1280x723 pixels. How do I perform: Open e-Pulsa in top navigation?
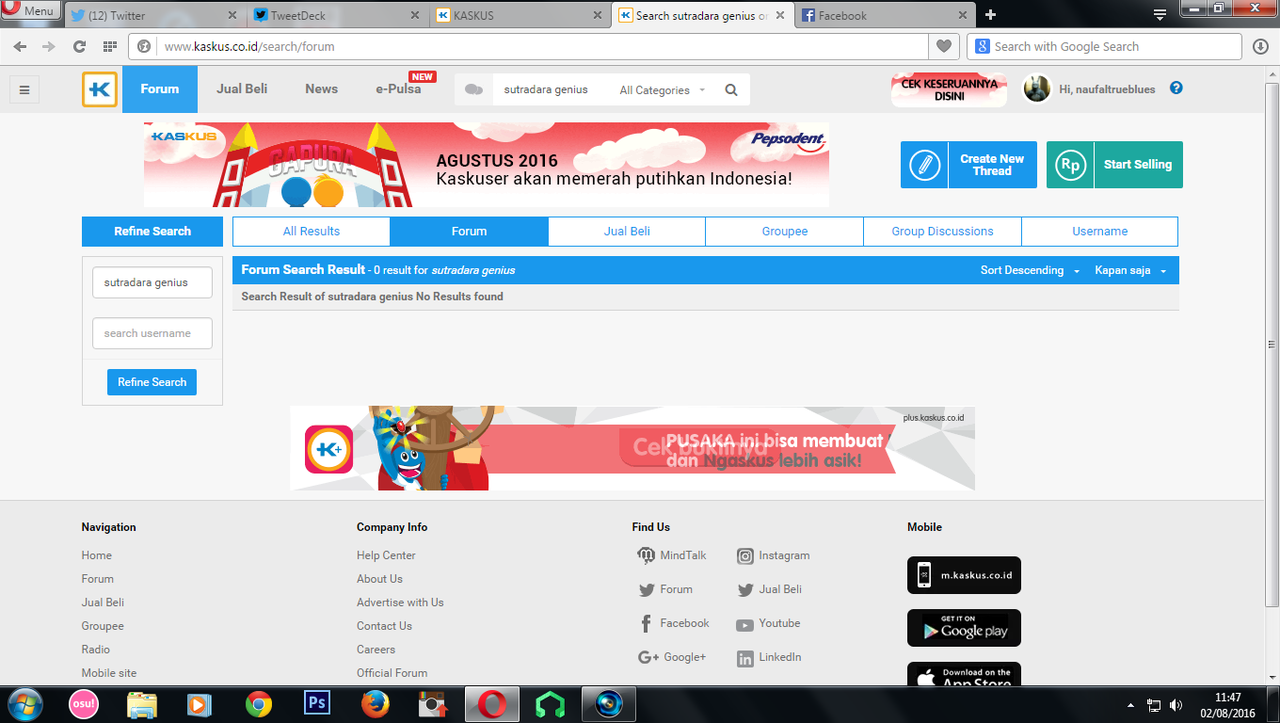pyautogui.click(x=398, y=89)
